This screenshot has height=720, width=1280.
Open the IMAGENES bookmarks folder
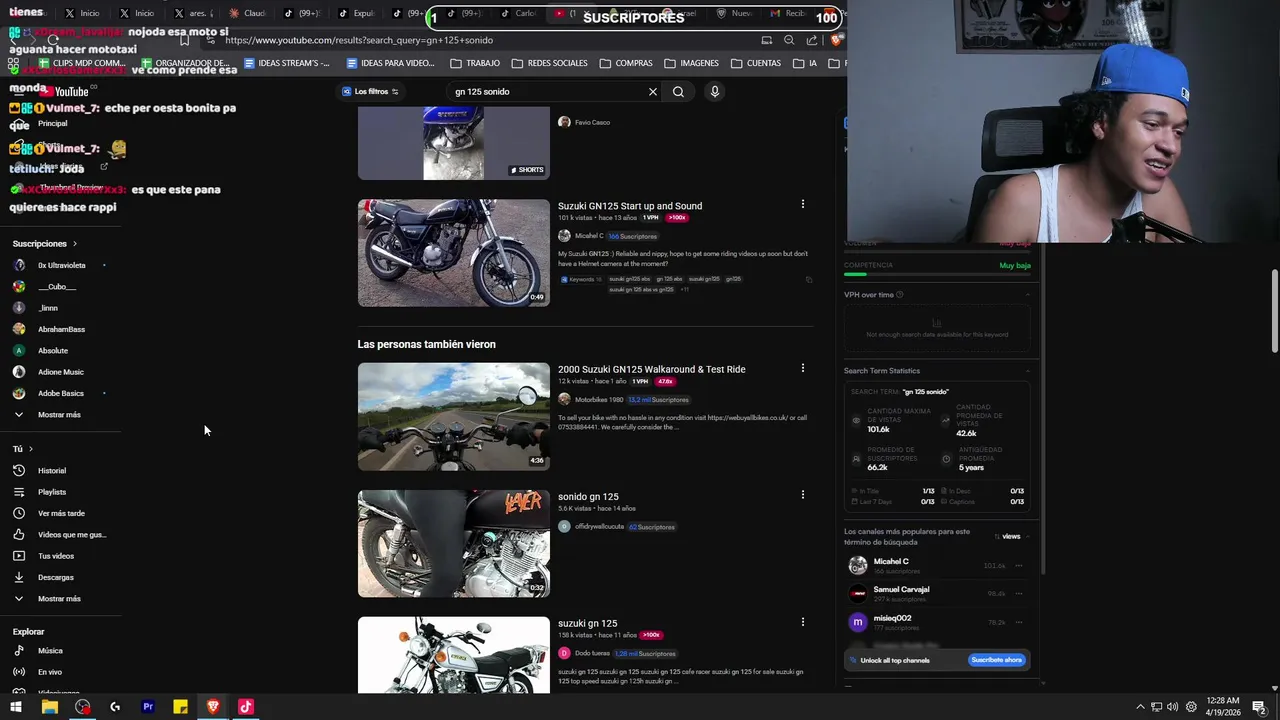(x=691, y=63)
